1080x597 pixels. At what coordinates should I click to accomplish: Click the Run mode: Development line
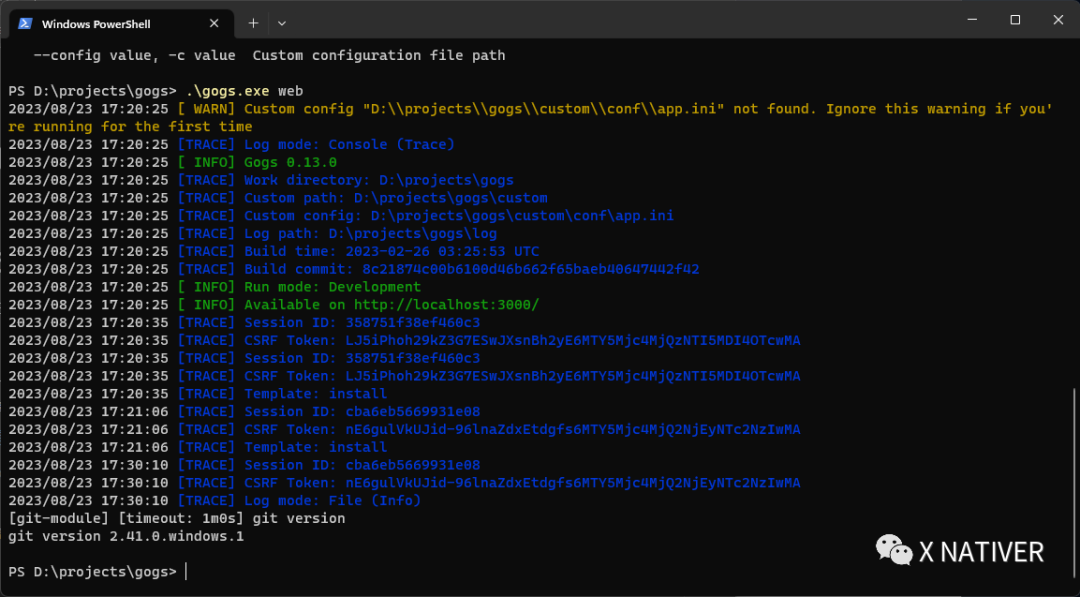pyautogui.click(x=332, y=287)
